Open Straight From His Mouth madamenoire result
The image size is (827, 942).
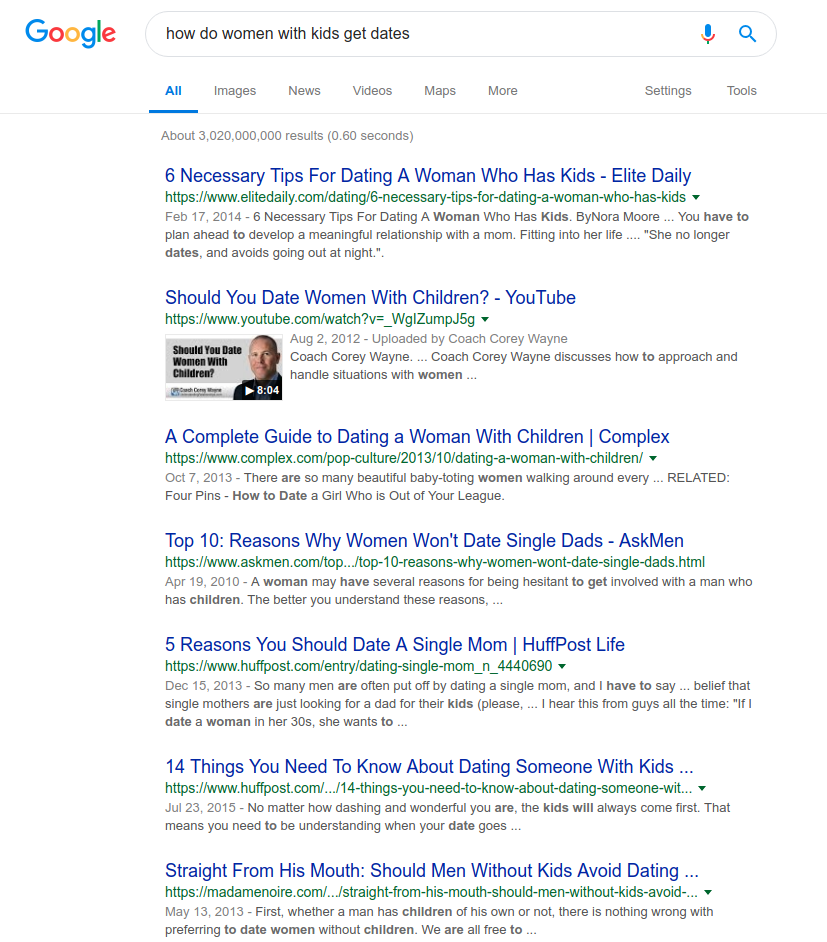coord(432,870)
